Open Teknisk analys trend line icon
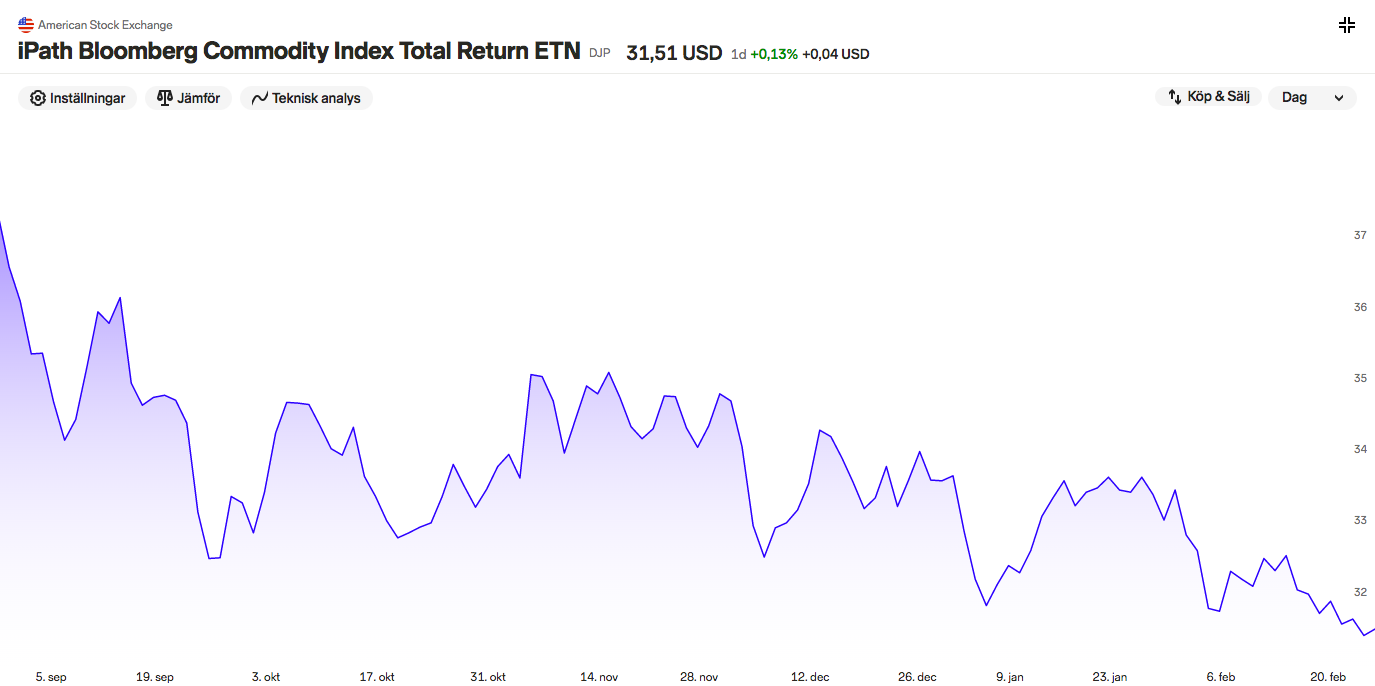This screenshot has height=686, width=1375. [260, 98]
